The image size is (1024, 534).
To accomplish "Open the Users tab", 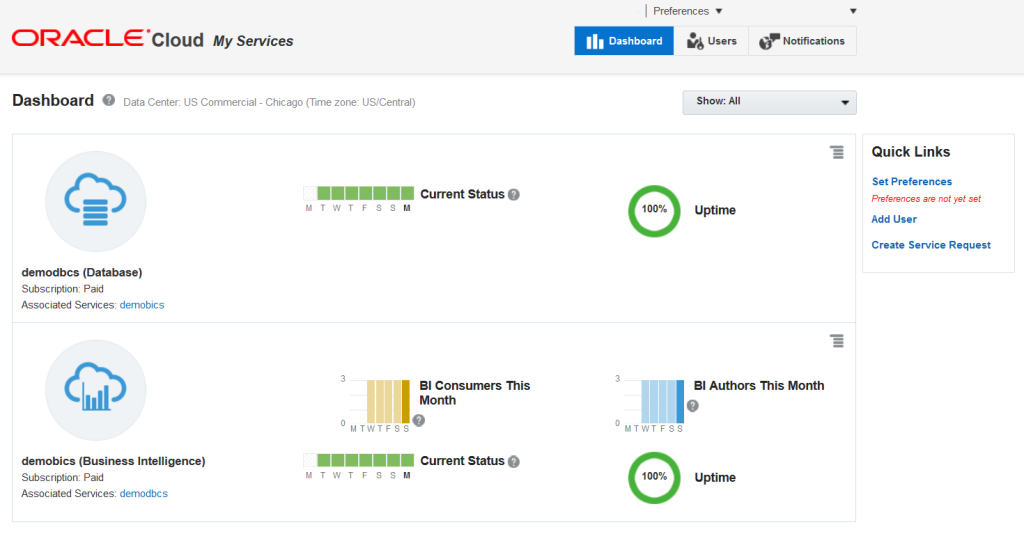I will pyautogui.click(x=711, y=41).
